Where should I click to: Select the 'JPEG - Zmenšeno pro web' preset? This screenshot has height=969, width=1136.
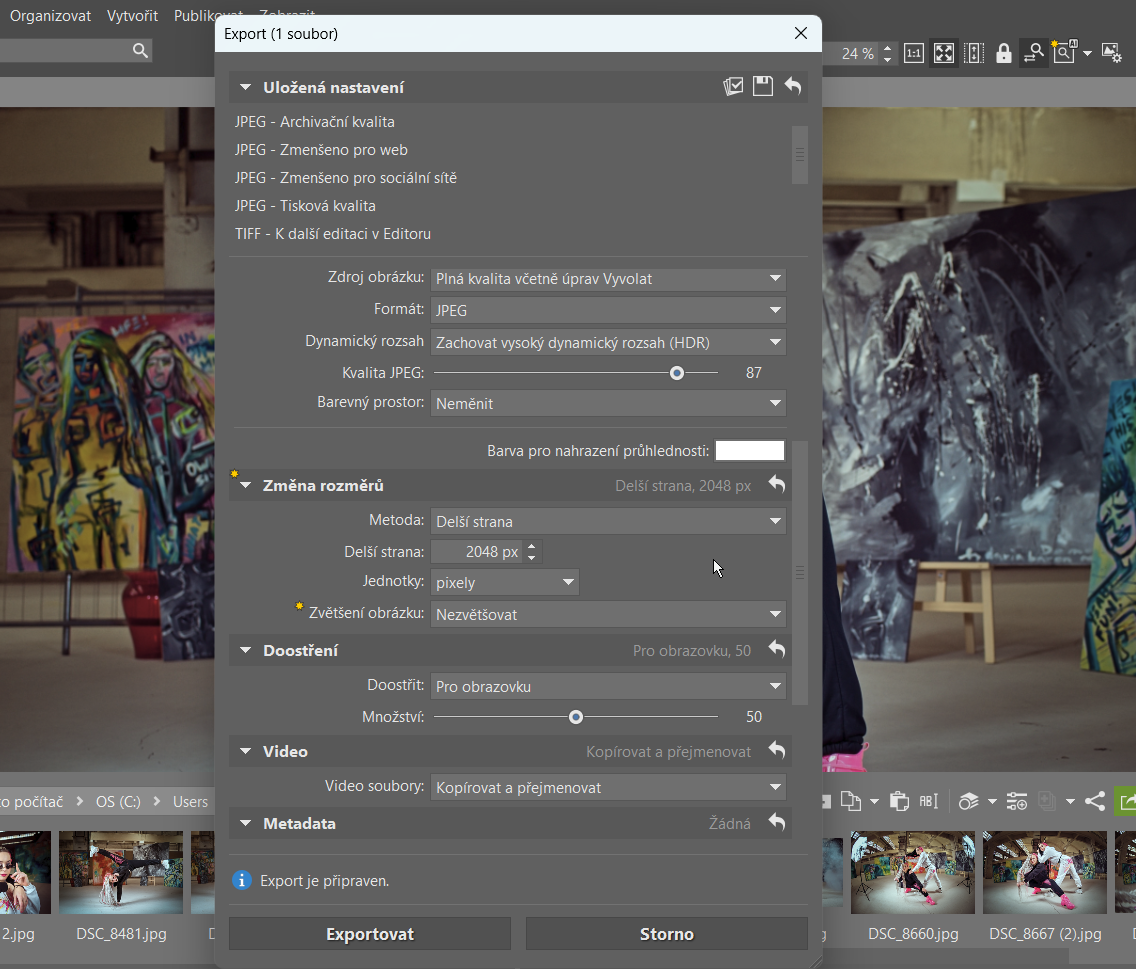point(321,150)
